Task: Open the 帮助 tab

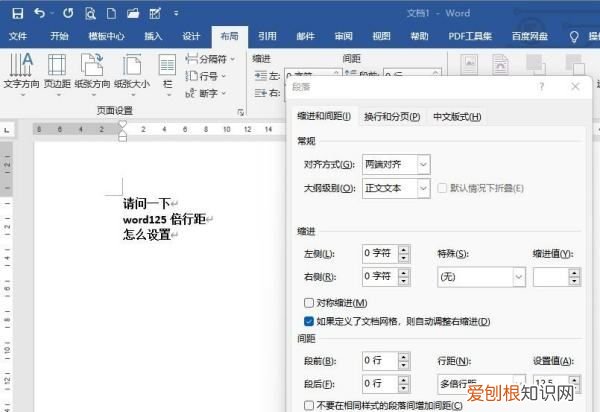Action: (419, 36)
